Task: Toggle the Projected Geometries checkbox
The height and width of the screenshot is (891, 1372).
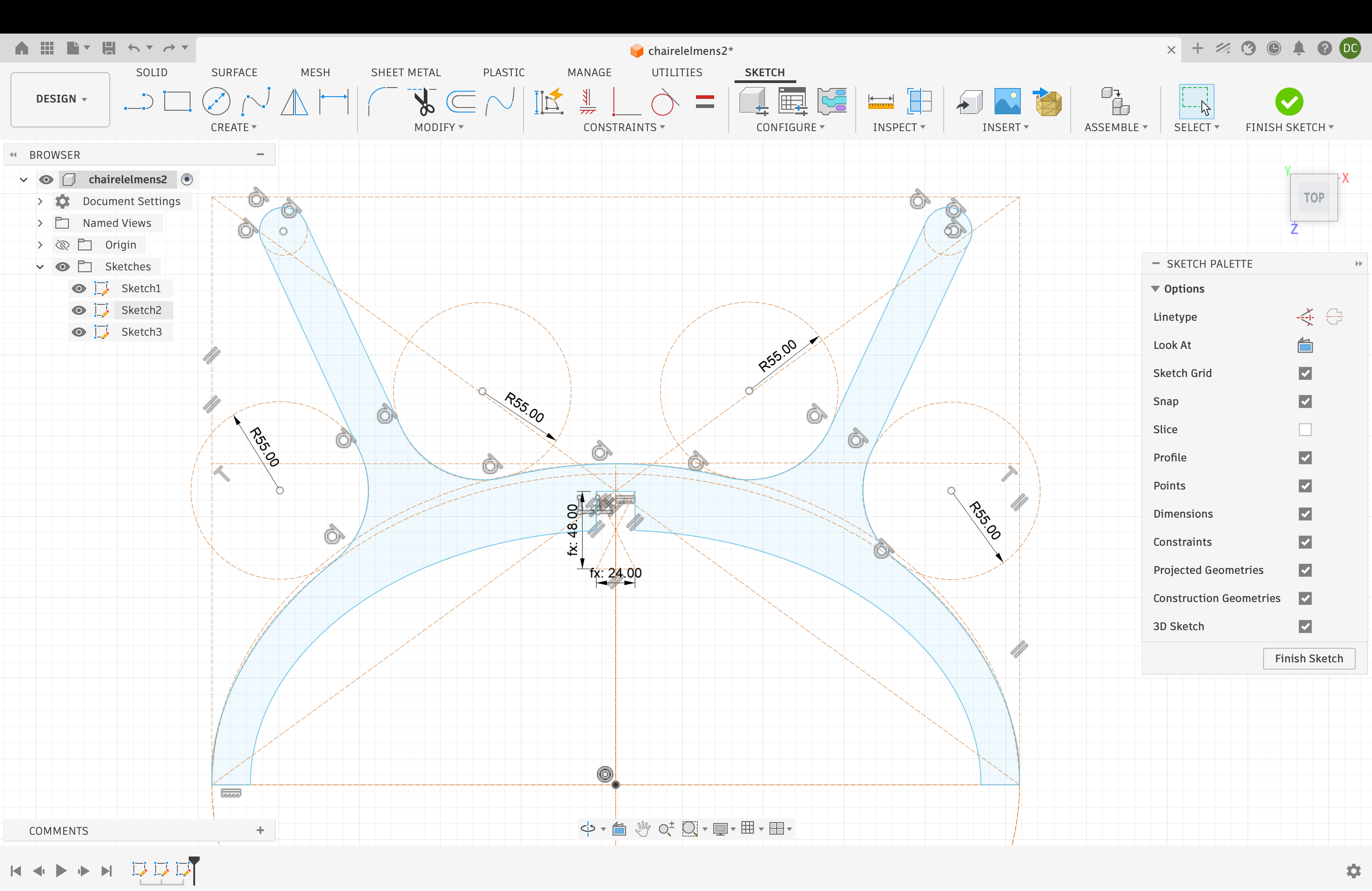Action: click(1305, 570)
